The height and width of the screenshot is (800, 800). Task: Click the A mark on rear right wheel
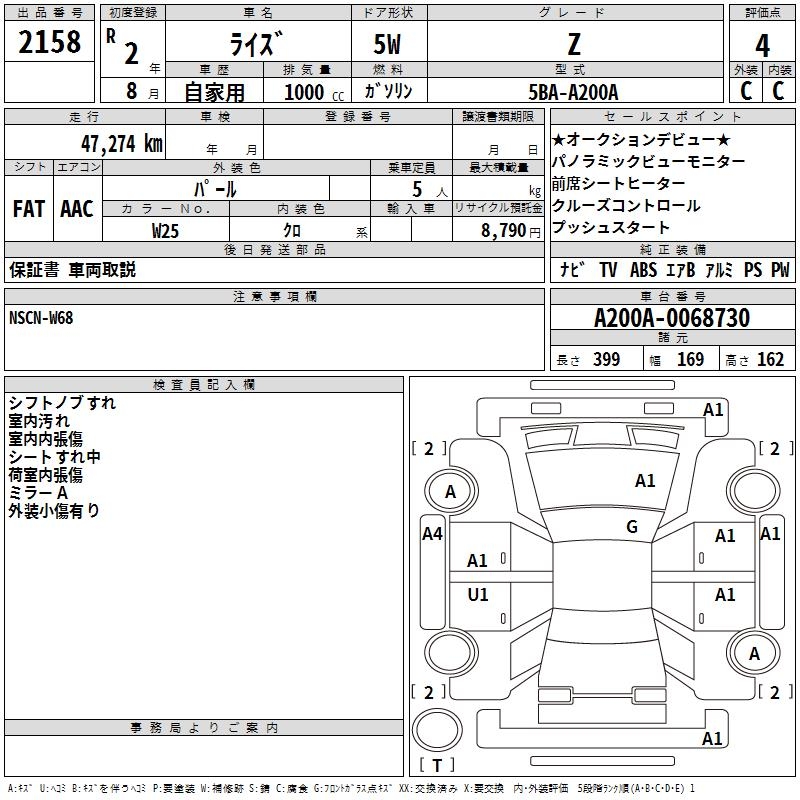tap(754, 653)
